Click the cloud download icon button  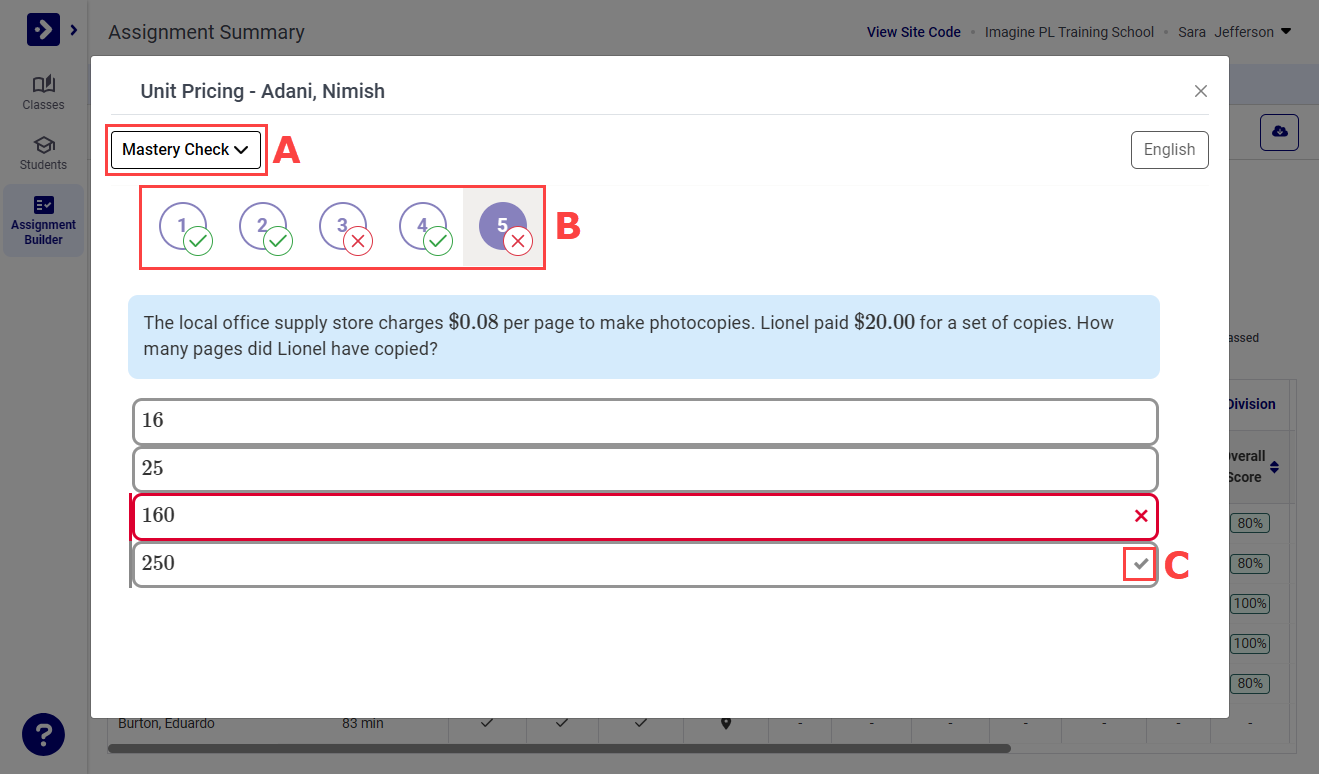point(1279,132)
